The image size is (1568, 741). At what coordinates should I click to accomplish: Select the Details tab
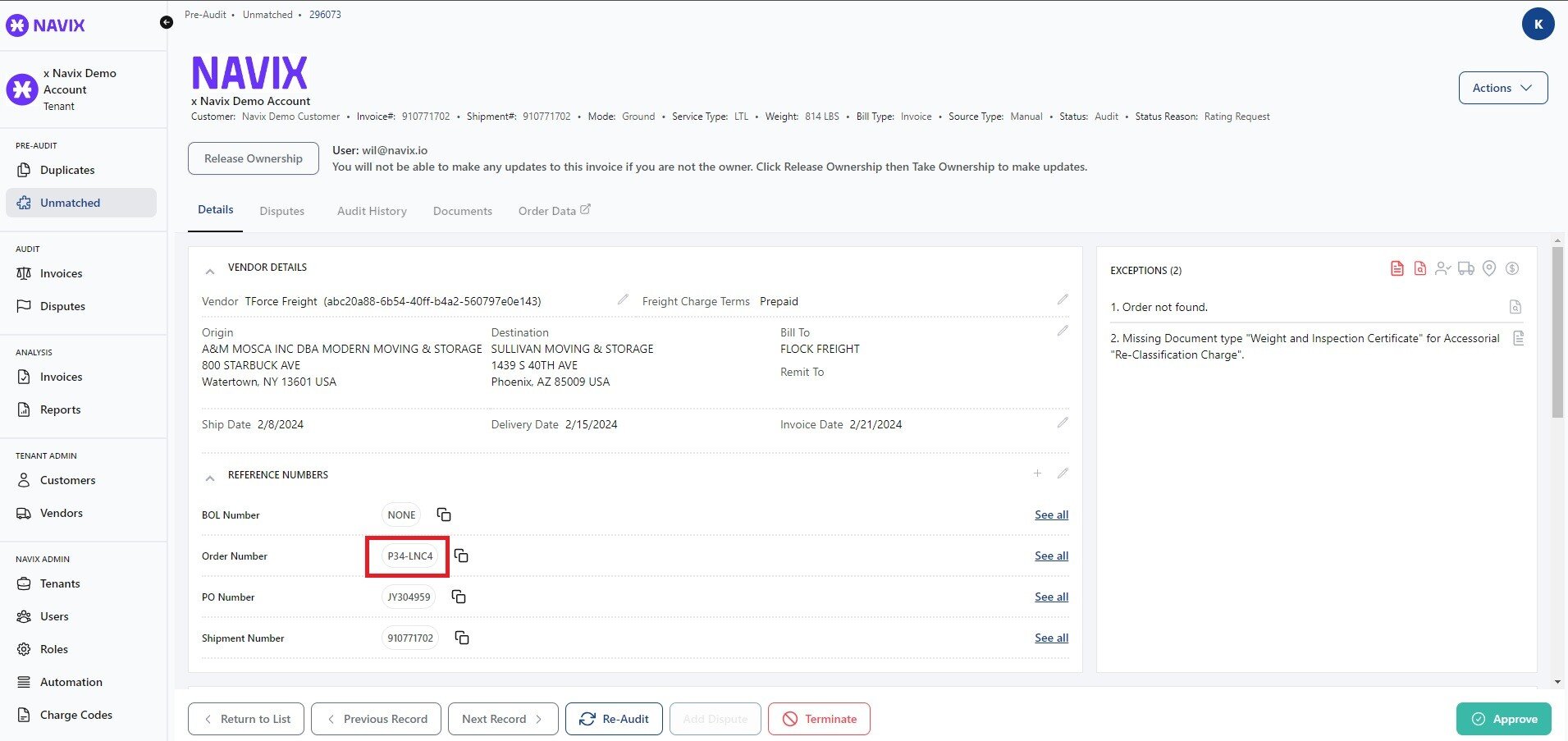click(216, 210)
